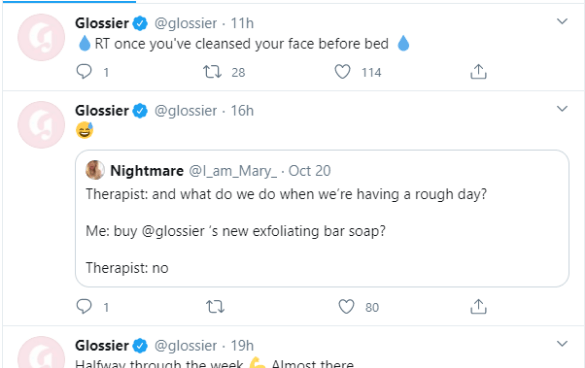585x368 pixels.
Task: Open the 16h timestamp link
Action: pyautogui.click(x=242, y=110)
